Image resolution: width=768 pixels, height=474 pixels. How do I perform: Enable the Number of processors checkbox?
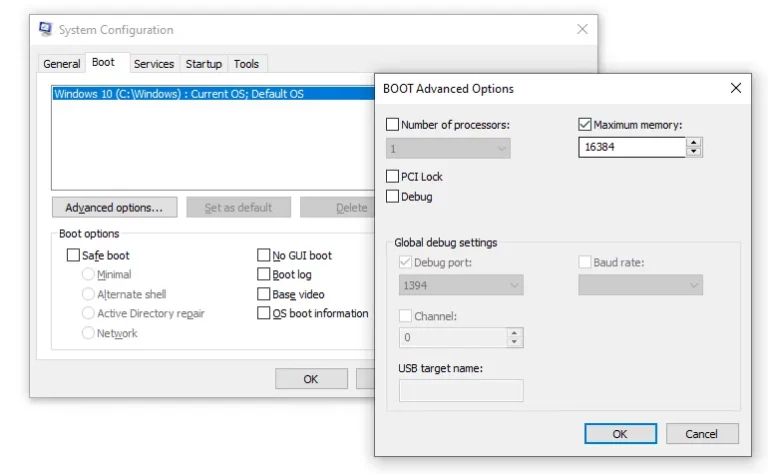[392, 124]
